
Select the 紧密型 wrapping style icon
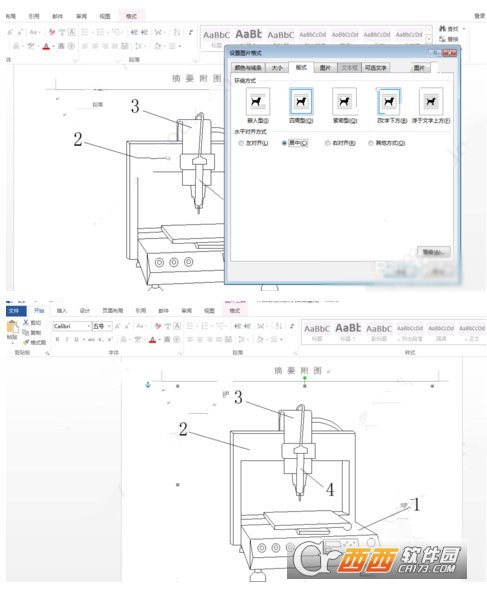tap(344, 101)
